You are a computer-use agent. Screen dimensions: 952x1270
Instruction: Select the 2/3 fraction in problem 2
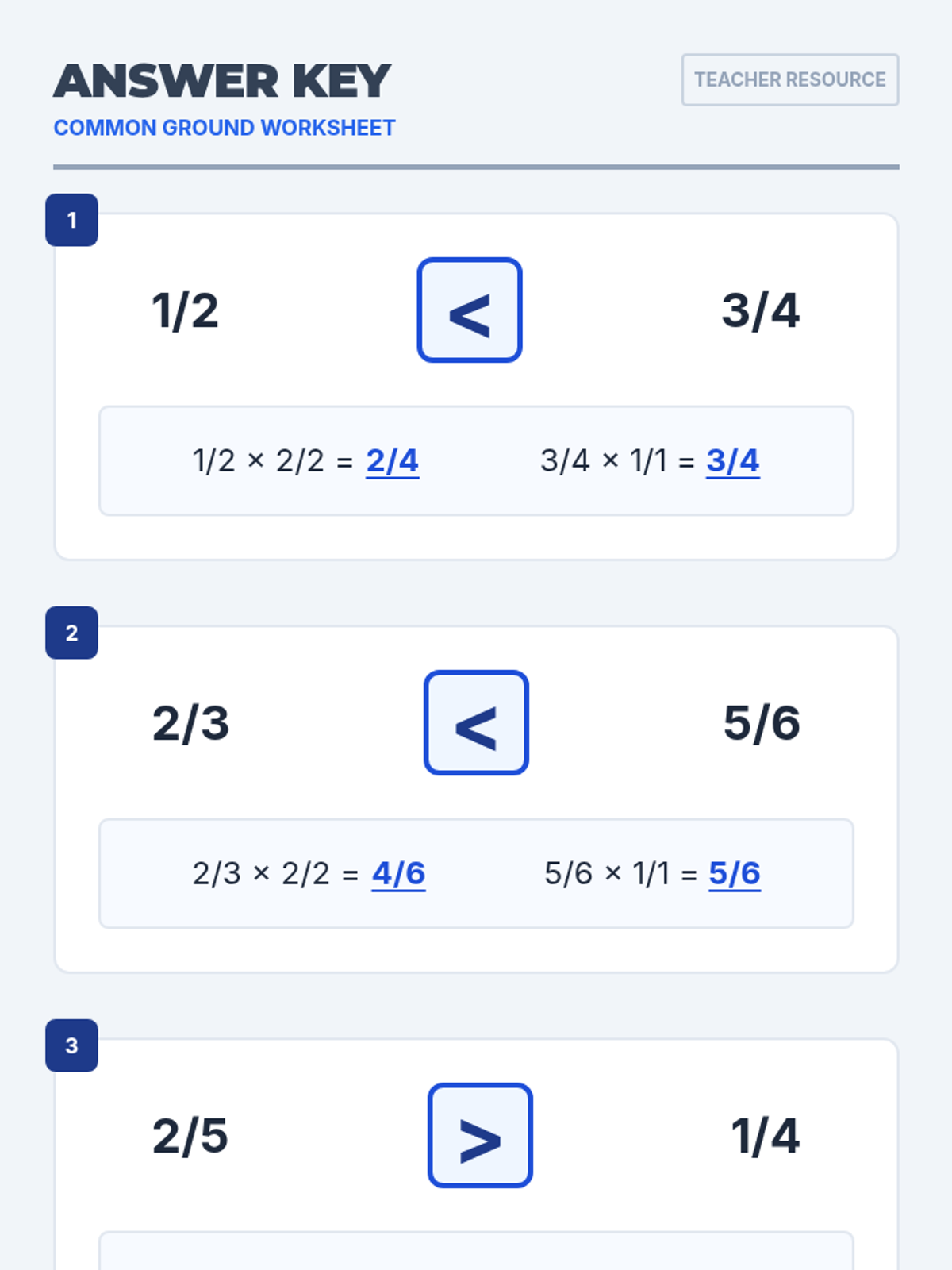coord(191,723)
